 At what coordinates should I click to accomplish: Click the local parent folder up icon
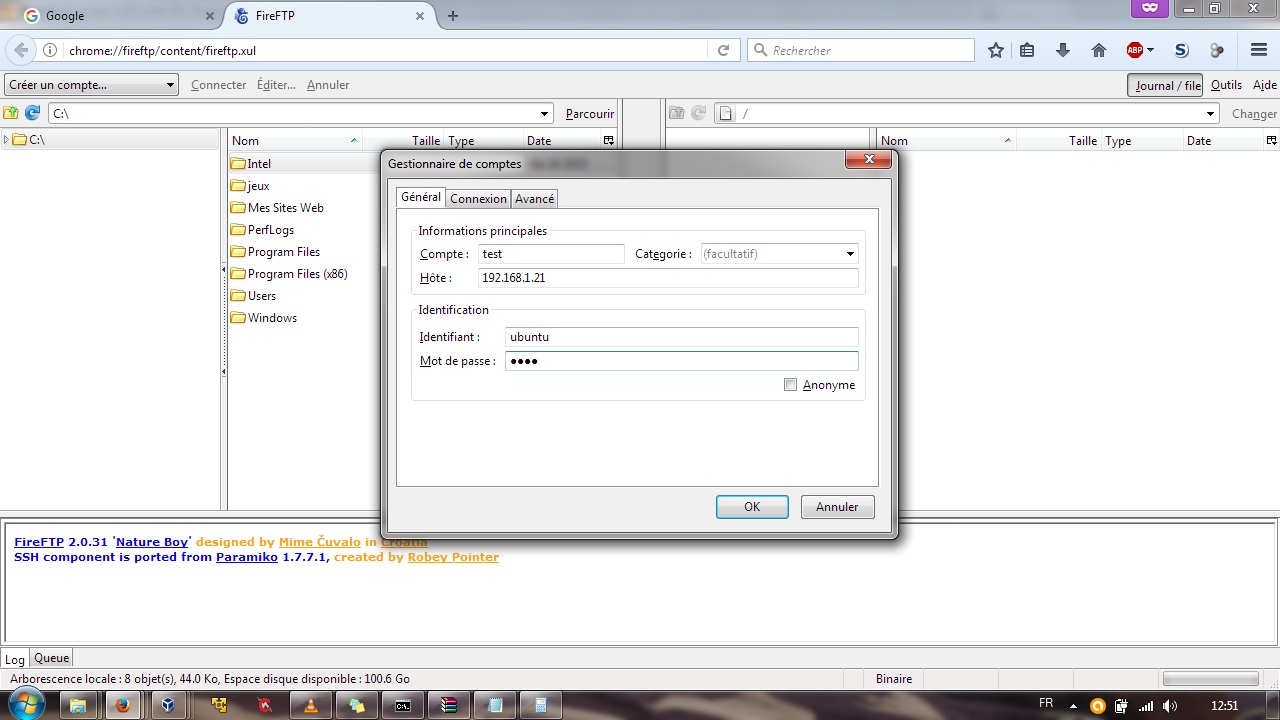coord(11,113)
